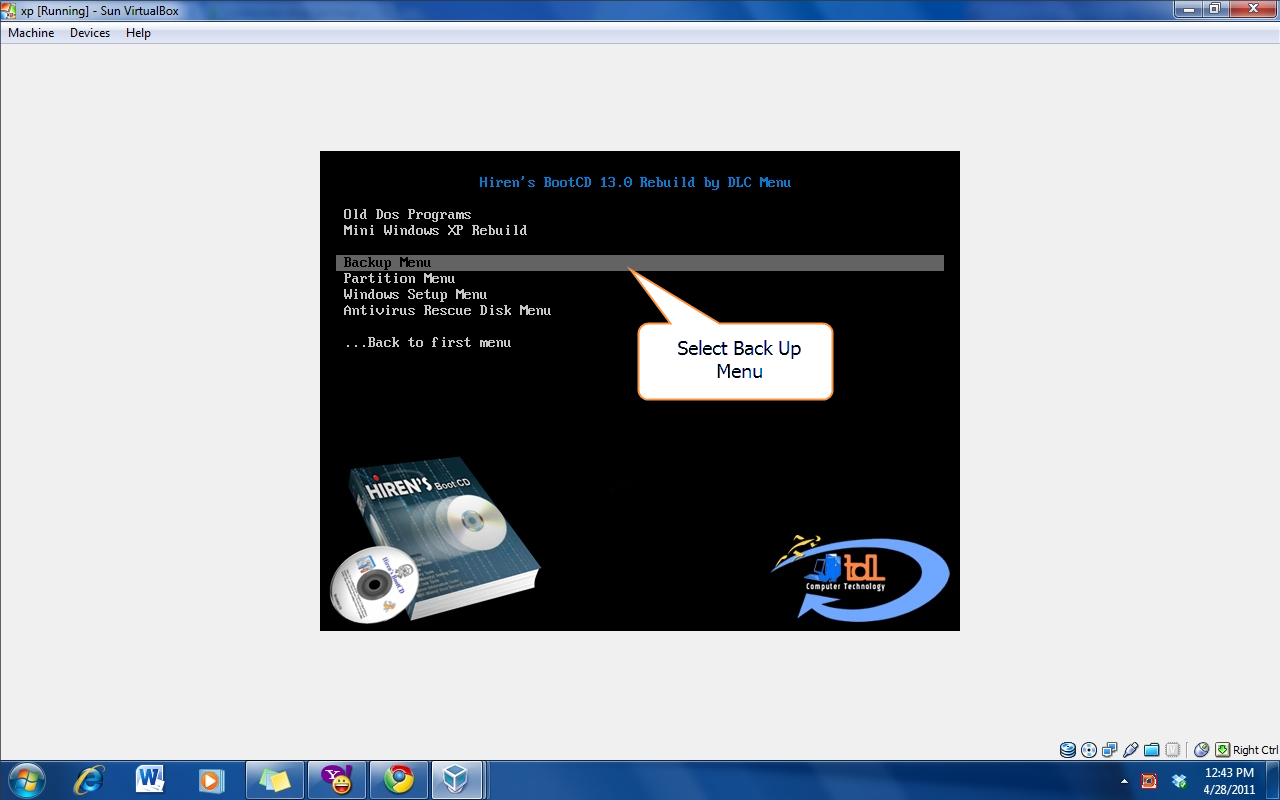
Task: Select Antivirus Rescue Disk Menu entry
Action: (x=447, y=311)
